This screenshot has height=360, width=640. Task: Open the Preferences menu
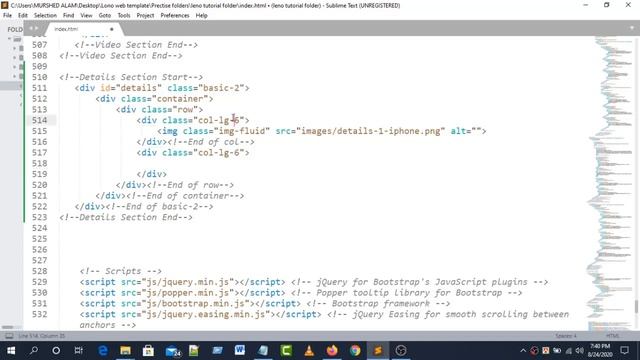tap(175, 16)
